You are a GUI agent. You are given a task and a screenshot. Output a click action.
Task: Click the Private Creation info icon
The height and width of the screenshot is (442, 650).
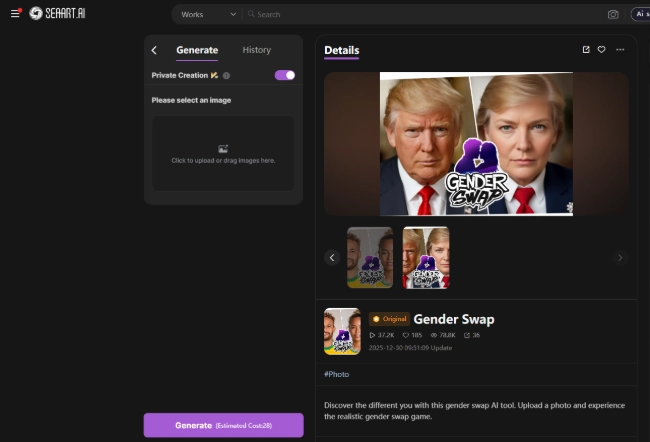pos(226,75)
